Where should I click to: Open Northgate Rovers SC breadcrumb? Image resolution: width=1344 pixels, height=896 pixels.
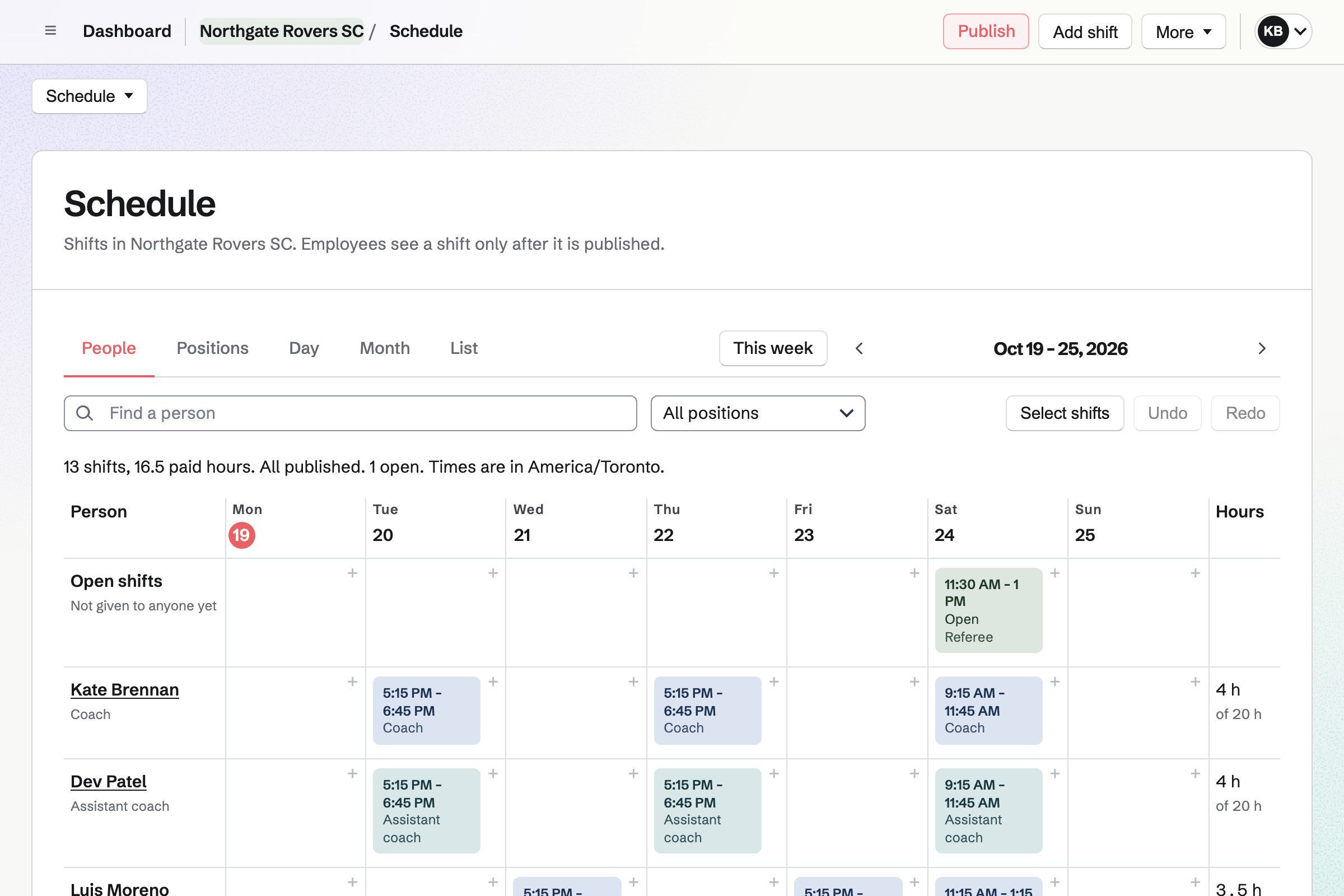tap(282, 31)
